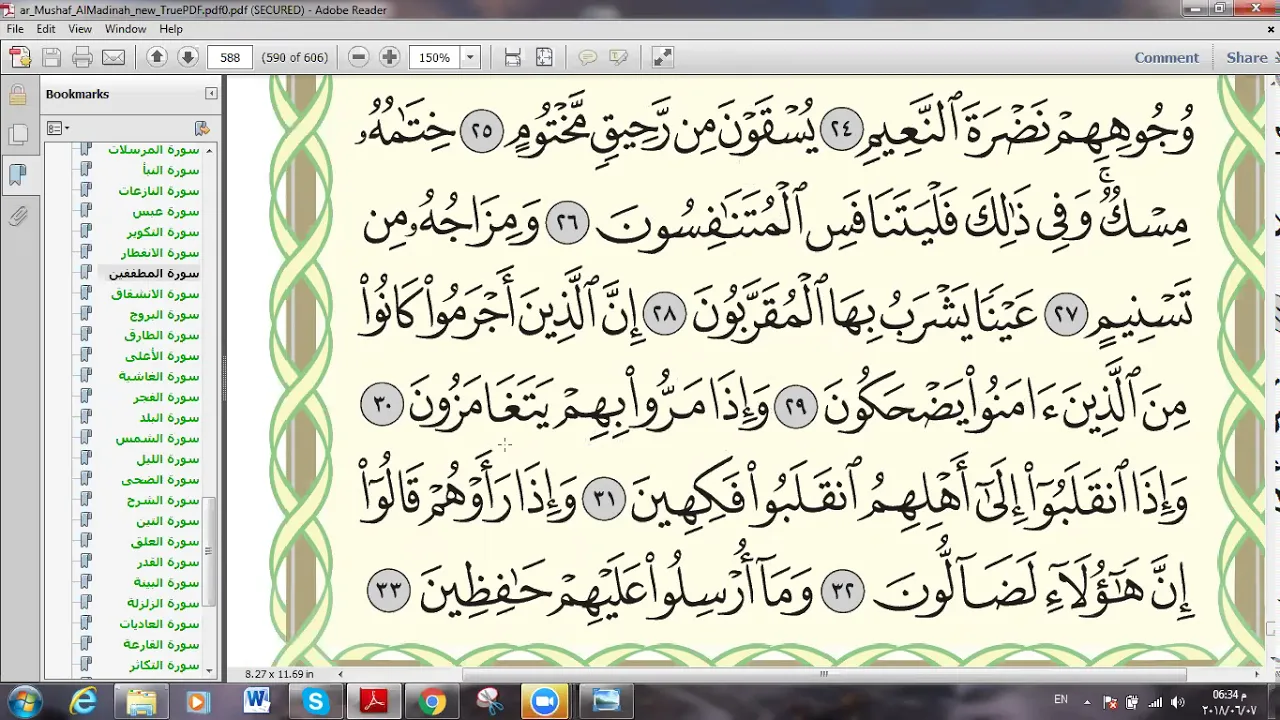Open the Edit menu

(46, 29)
